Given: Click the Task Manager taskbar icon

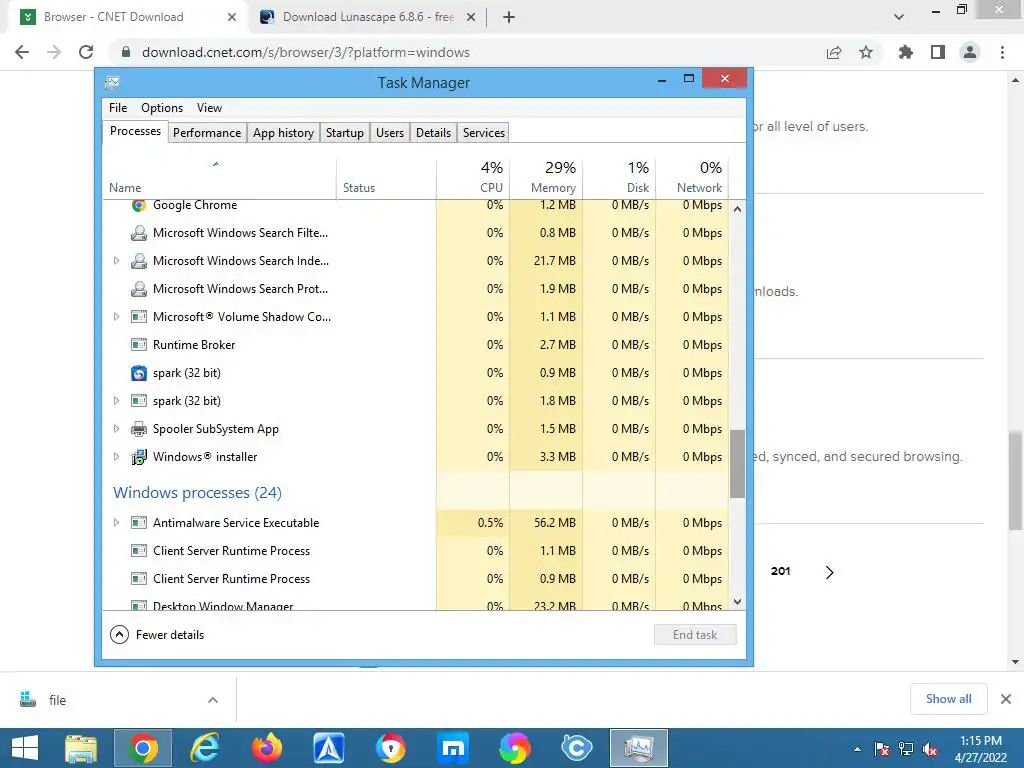Looking at the screenshot, I should point(639,748).
